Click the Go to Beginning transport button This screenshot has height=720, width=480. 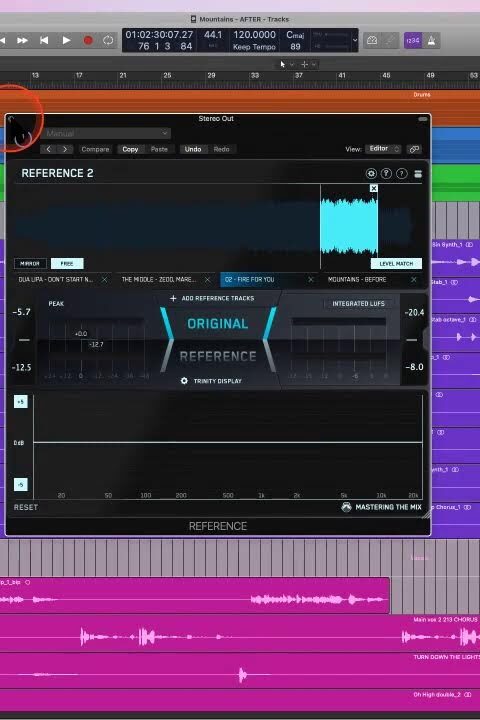pos(44,40)
